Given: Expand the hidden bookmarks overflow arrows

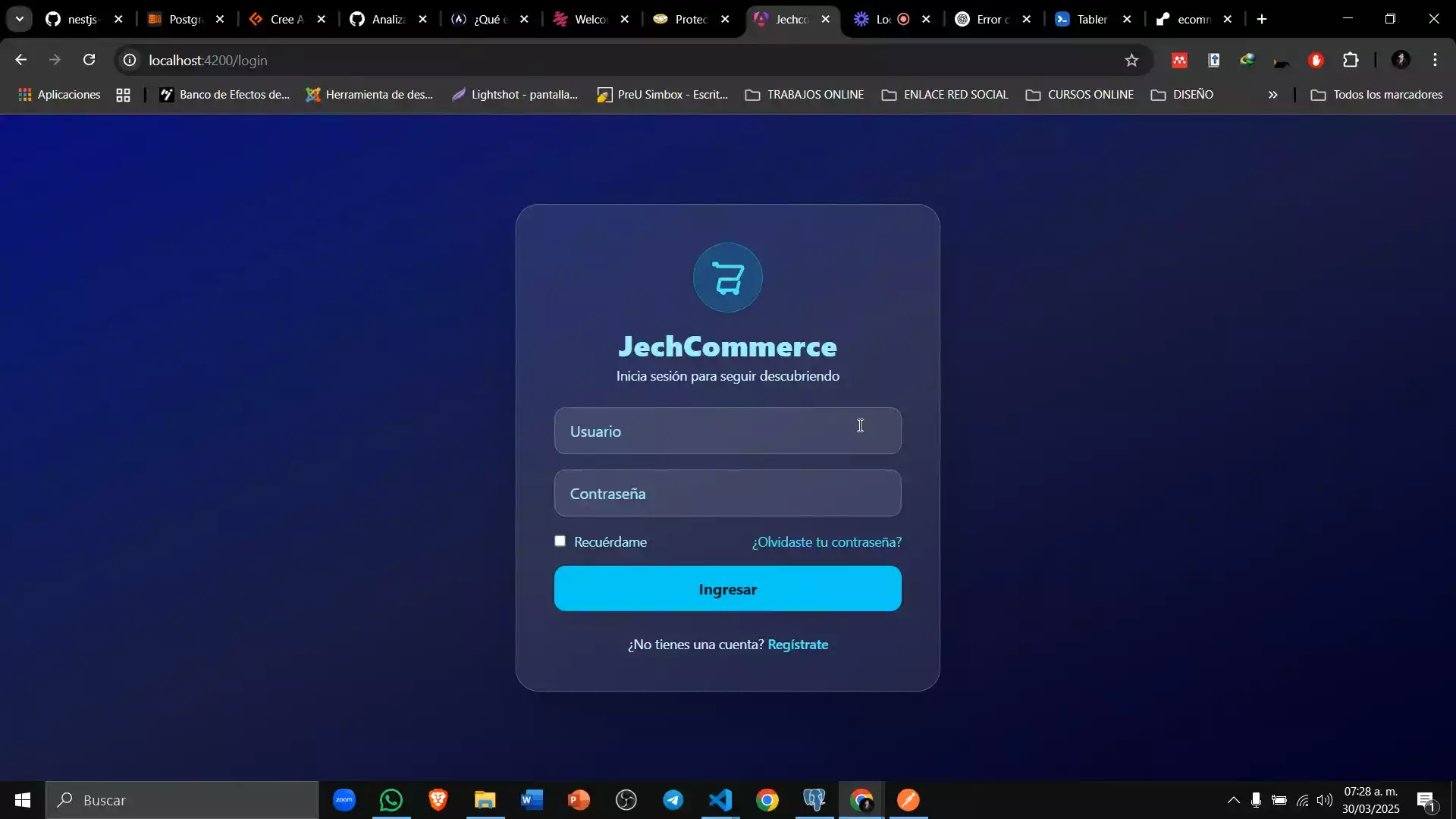Looking at the screenshot, I should click(x=1272, y=94).
